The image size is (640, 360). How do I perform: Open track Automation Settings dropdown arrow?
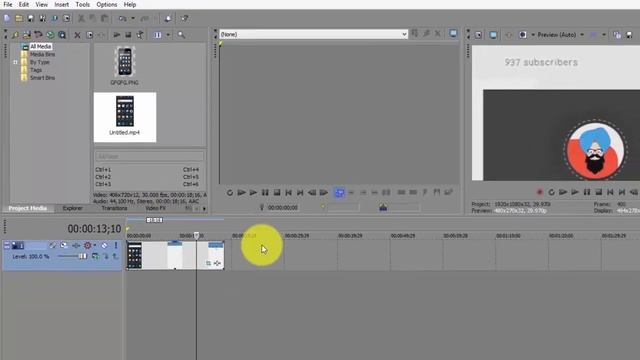95,245
